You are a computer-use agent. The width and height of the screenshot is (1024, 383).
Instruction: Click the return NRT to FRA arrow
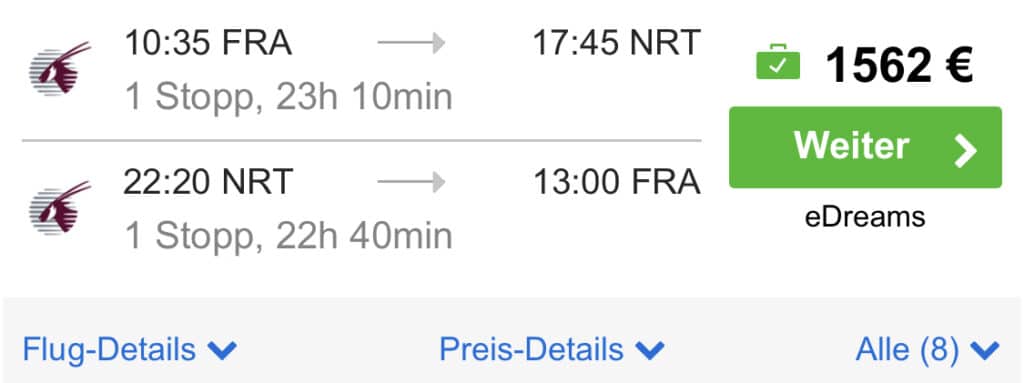tap(411, 182)
